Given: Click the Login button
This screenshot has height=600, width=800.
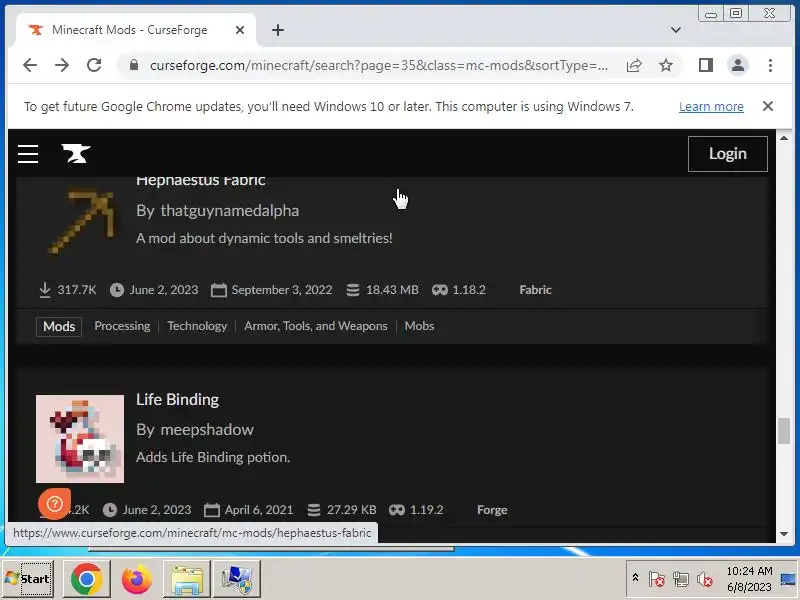Looking at the screenshot, I should [x=728, y=154].
